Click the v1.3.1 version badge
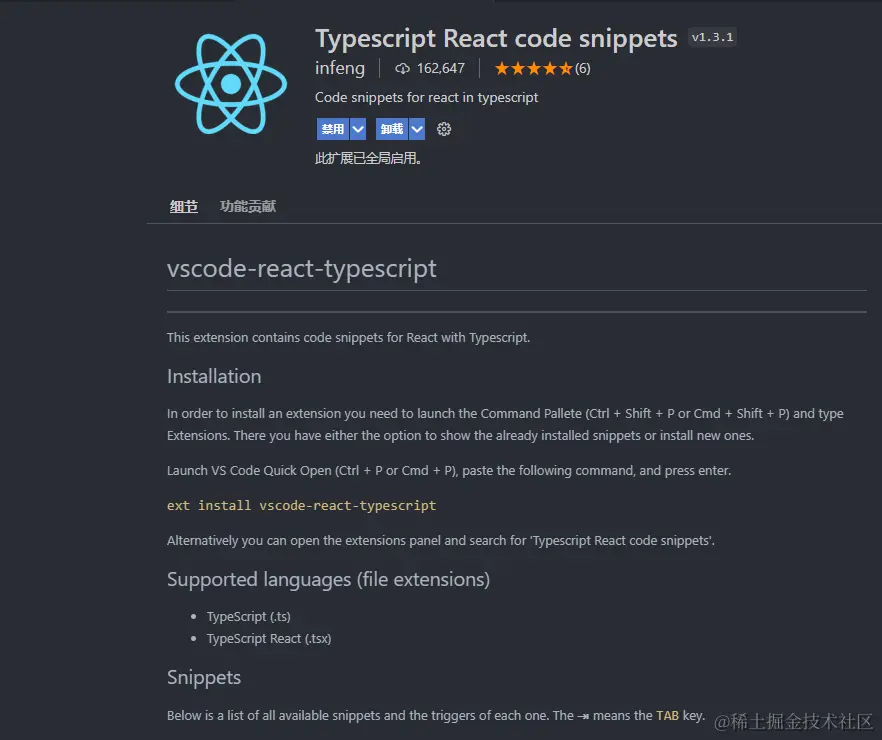882x740 pixels. coord(712,38)
